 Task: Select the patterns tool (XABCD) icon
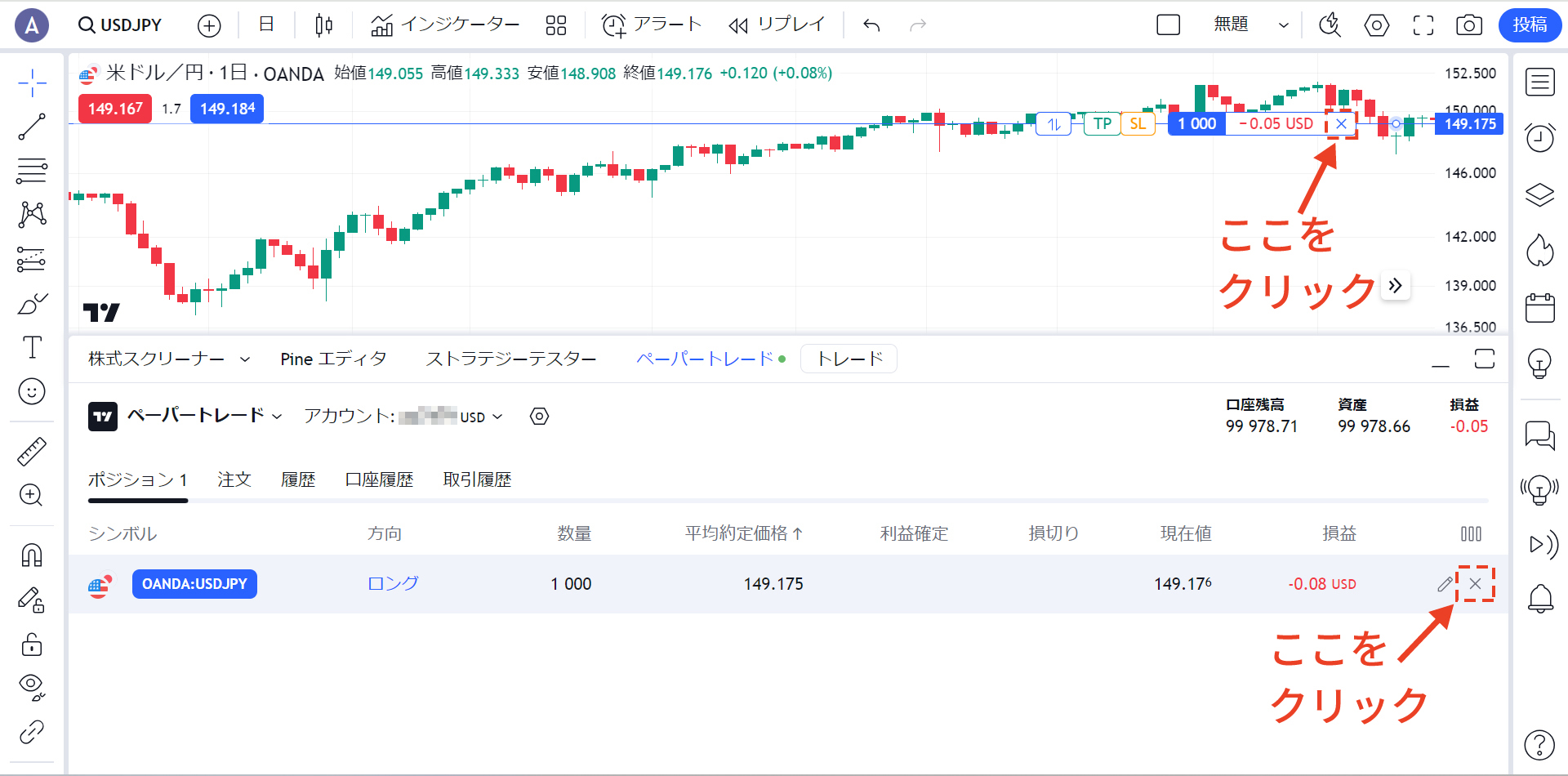[32, 215]
